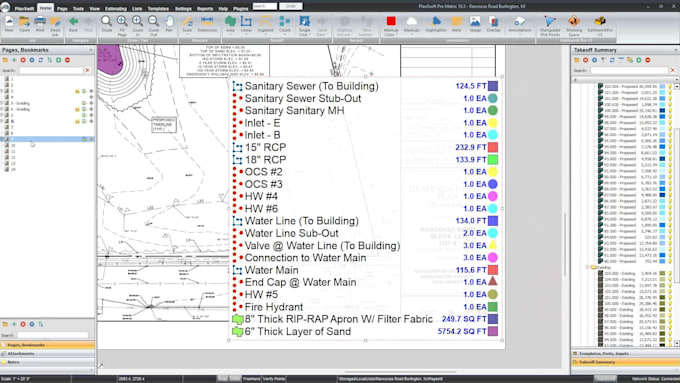Open the Takeoff Summary column header dropdown
This screenshot has height=383, width=680.
[677, 80]
